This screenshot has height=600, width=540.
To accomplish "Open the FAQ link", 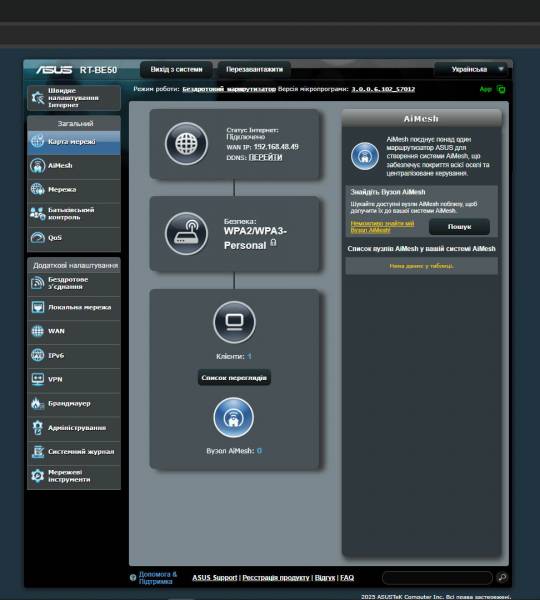I will [x=347, y=577].
